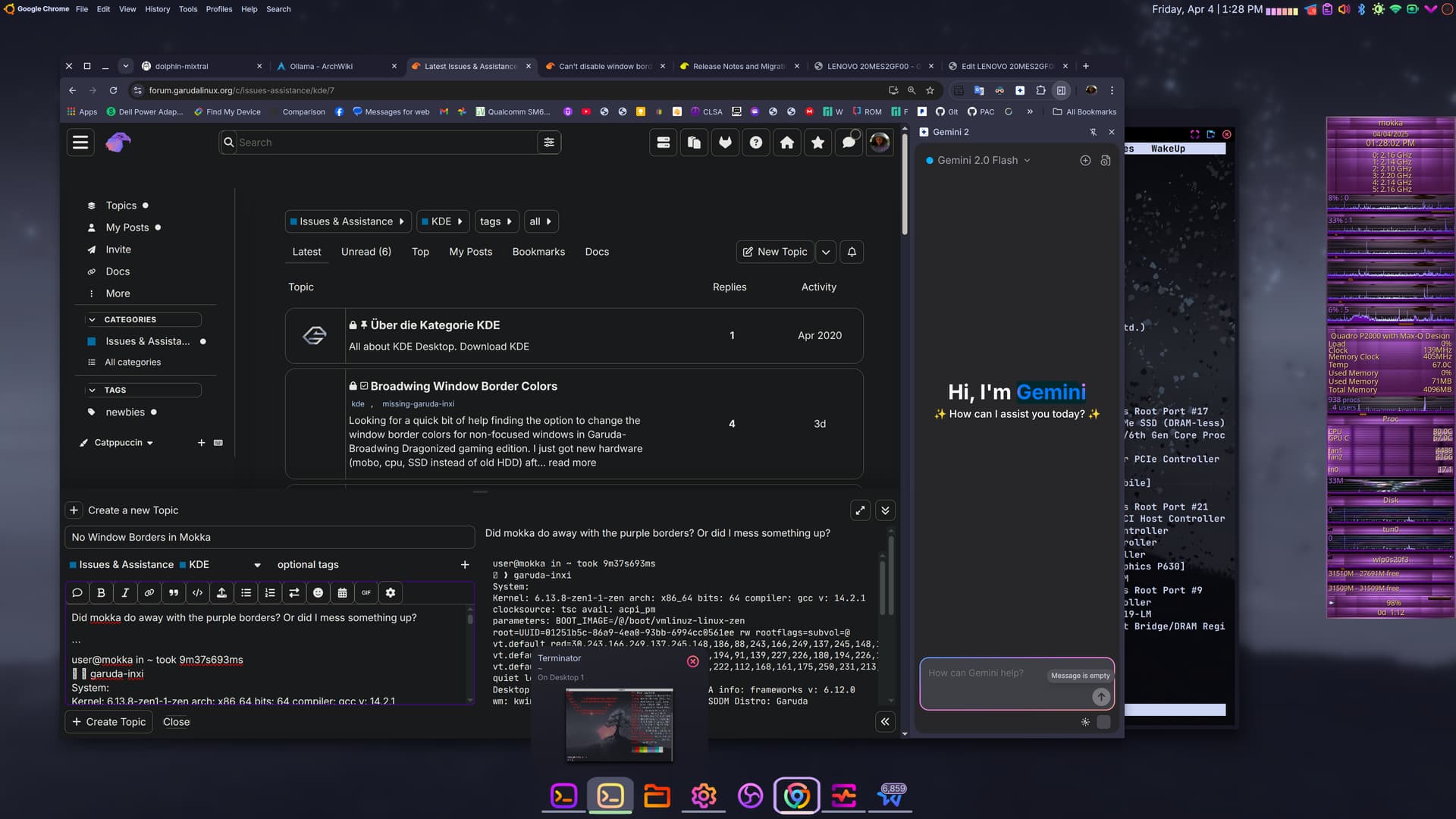Screen dimensions: 1456x819
Task: Open KDE subcategory dropdown filter
Action: (x=443, y=221)
